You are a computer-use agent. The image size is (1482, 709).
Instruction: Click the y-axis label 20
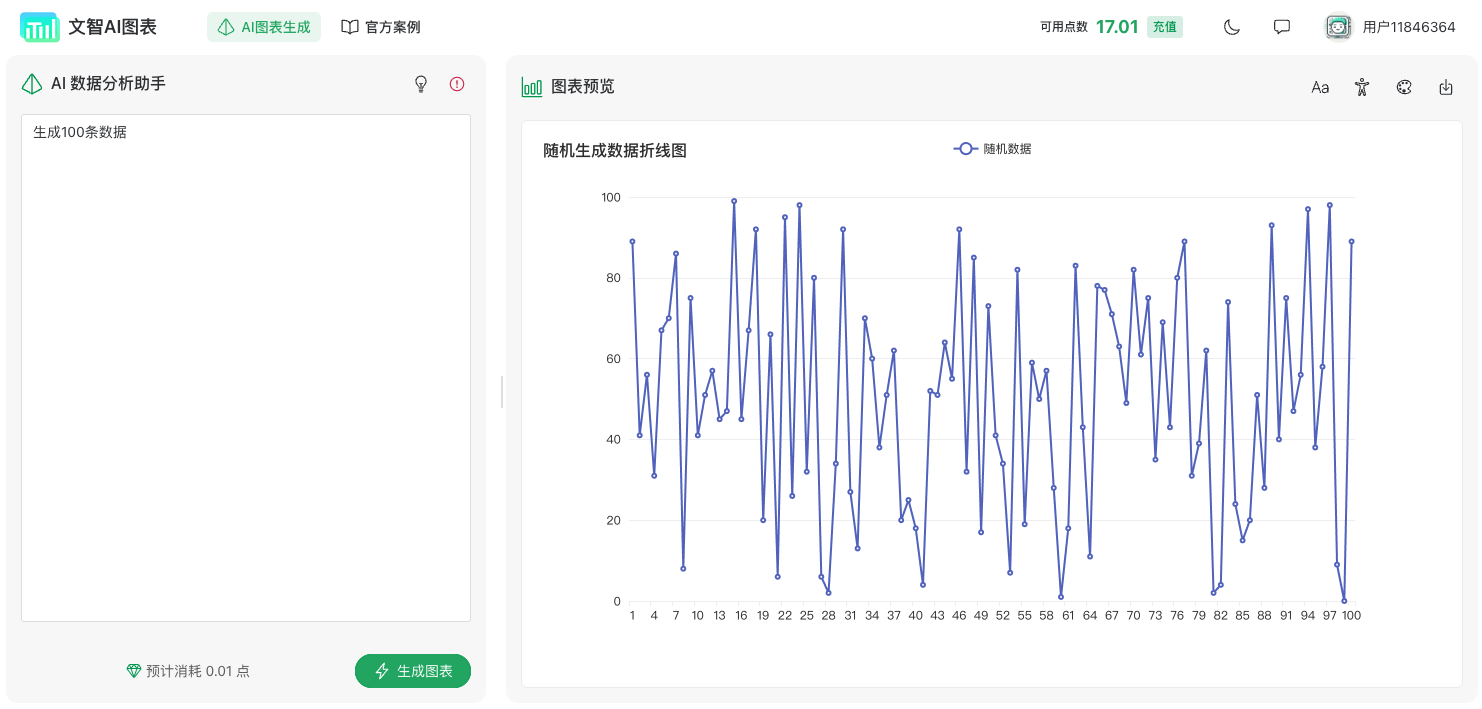coord(613,521)
